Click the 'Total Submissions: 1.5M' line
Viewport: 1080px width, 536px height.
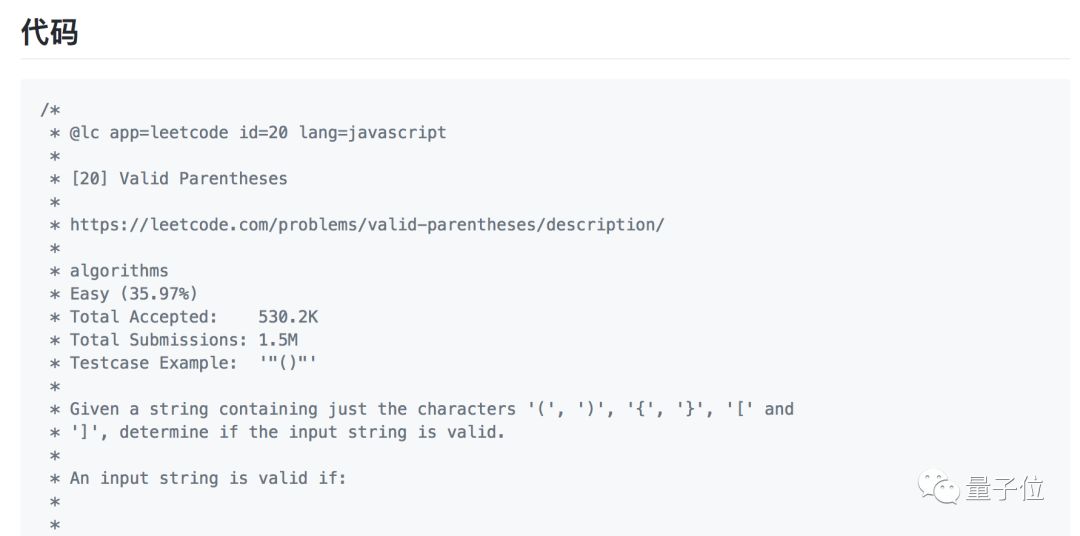[183, 339]
